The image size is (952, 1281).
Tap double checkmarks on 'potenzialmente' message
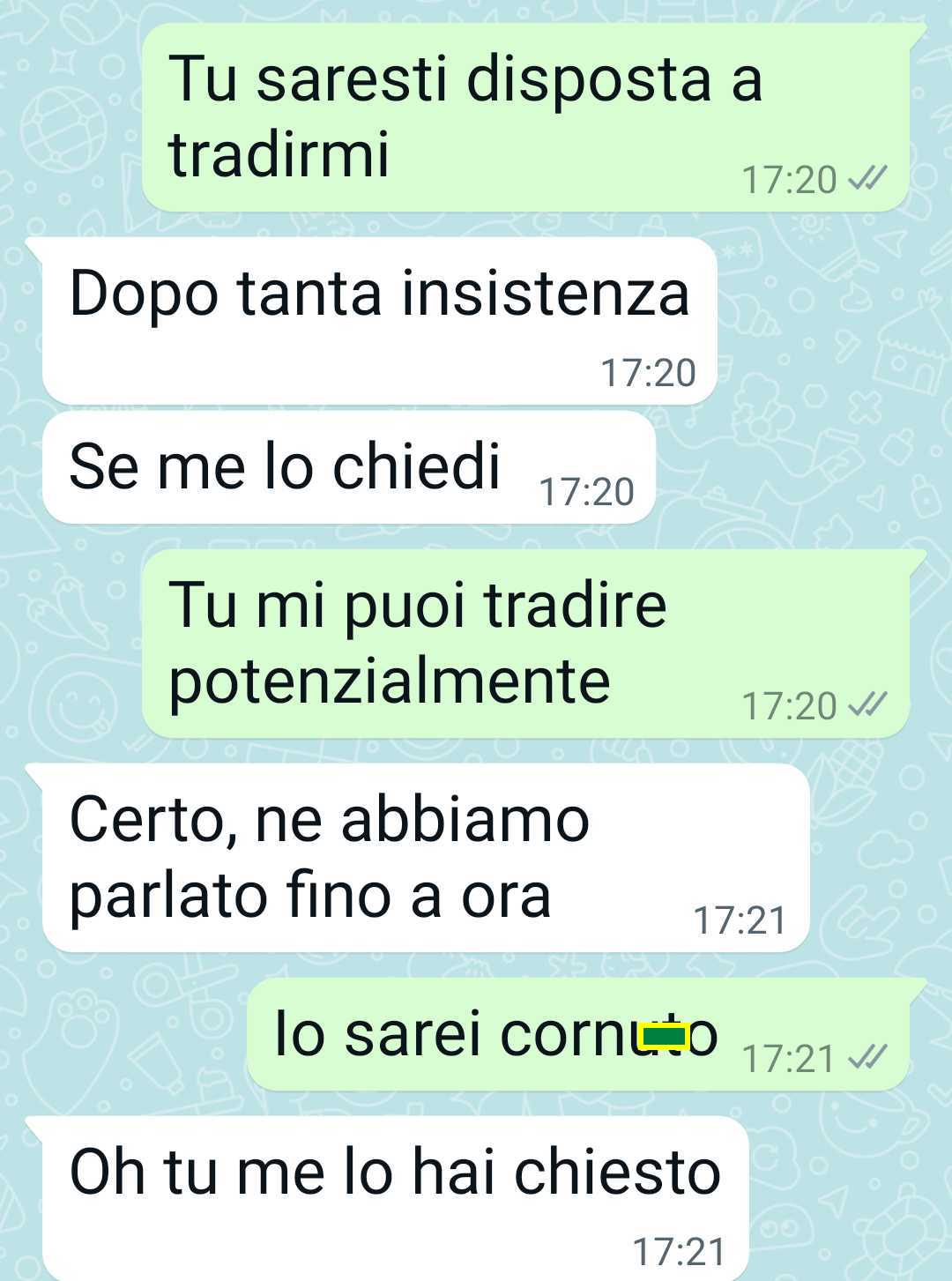coord(866,704)
